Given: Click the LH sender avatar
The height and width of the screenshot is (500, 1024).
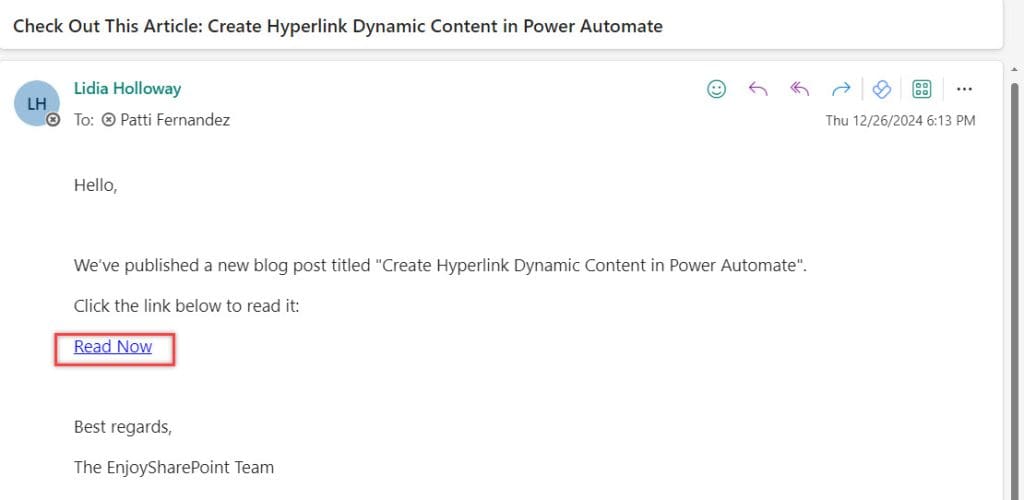Looking at the screenshot, I should tap(37, 103).
